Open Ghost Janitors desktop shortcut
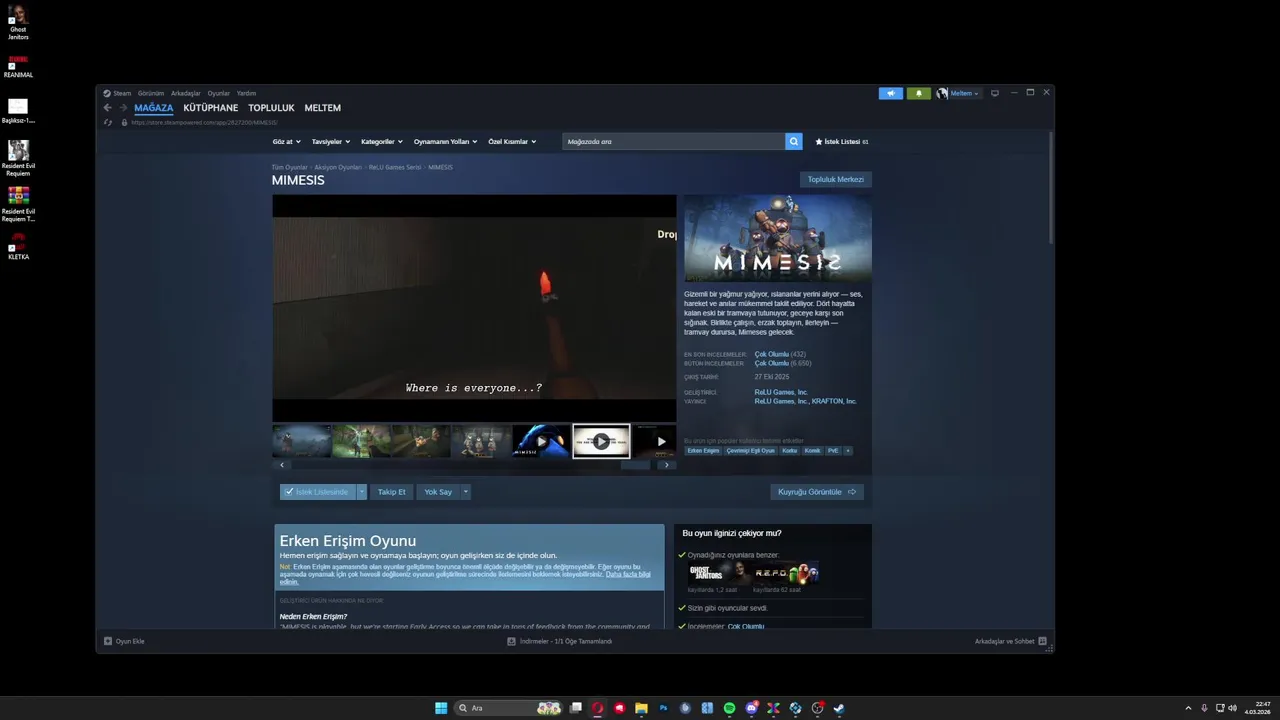The width and height of the screenshot is (1280, 720). click(x=18, y=22)
